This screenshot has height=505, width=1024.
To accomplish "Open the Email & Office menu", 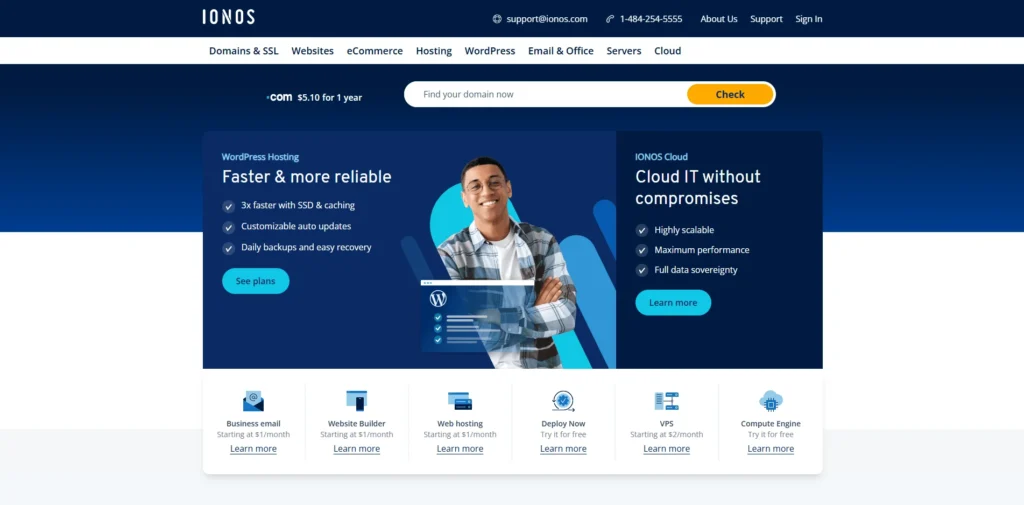I will 561,51.
